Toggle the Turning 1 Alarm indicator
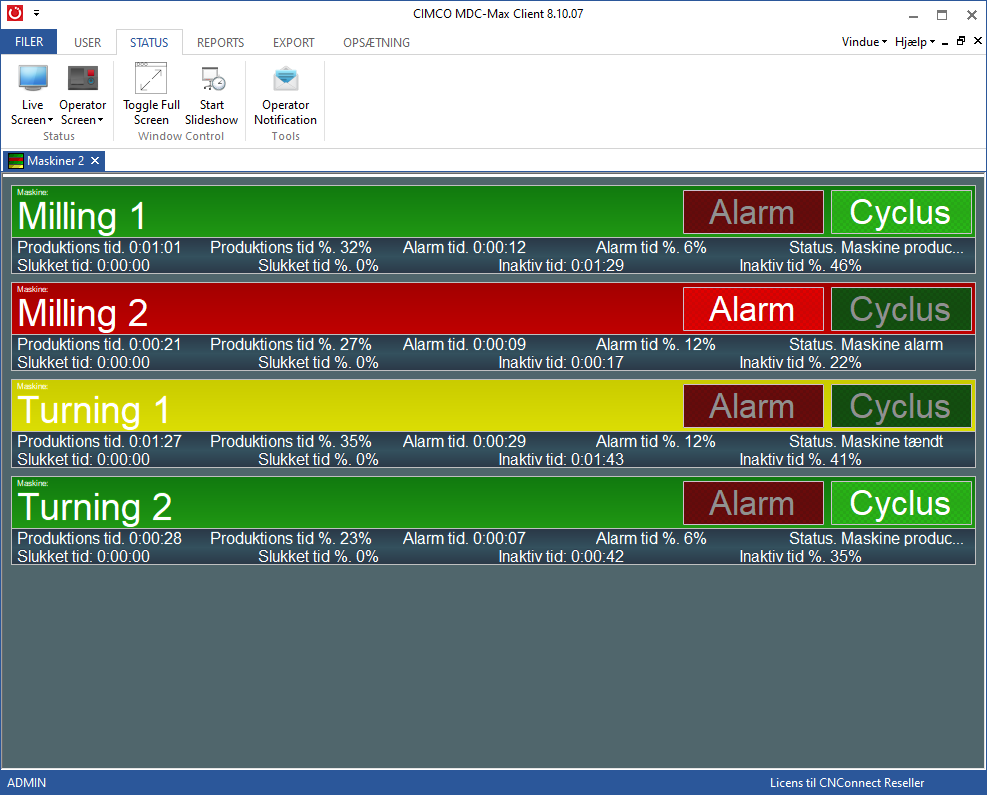The height and width of the screenshot is (795, 987). (752, 406)
